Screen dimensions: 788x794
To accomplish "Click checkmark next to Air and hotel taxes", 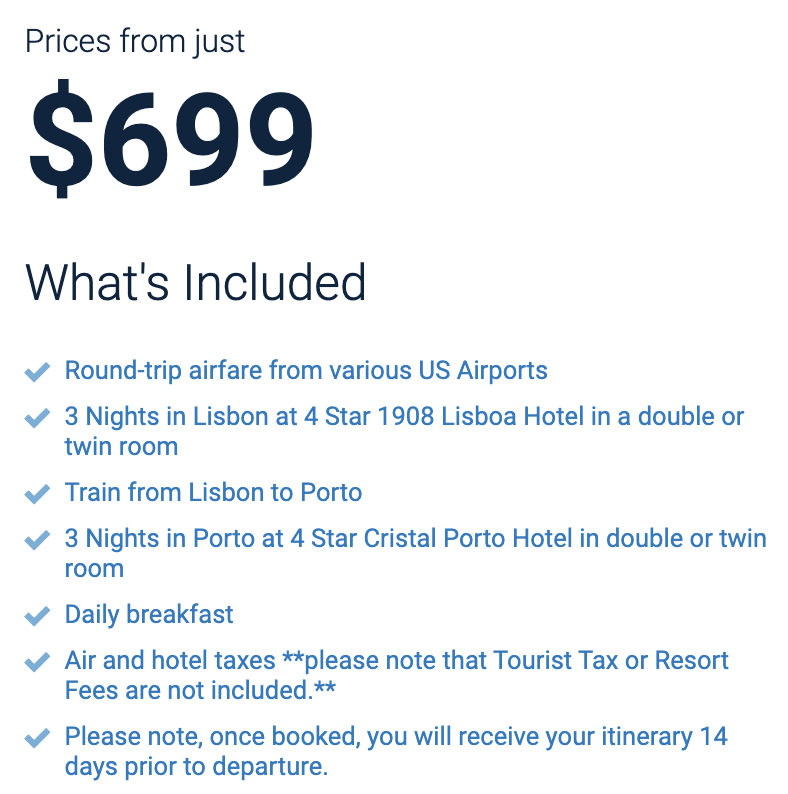I will (37, 662).
